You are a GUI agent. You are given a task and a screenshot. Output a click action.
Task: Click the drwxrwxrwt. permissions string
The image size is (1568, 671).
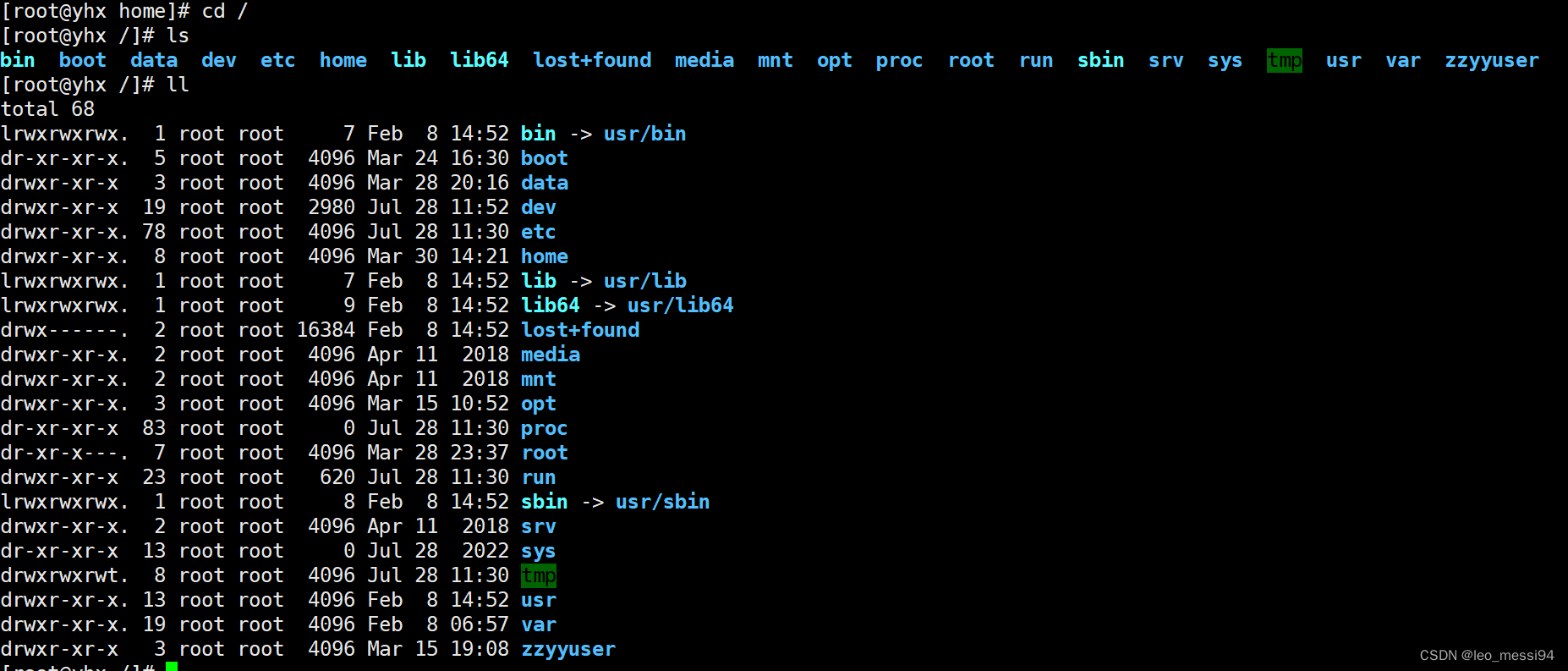coord(64,575)
